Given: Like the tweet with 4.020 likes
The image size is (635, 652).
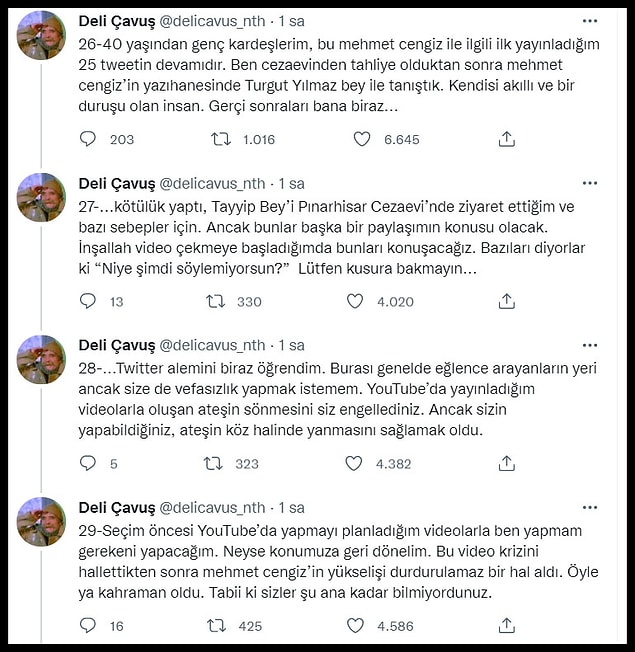Looking at the screenshot, I should (355, 301).
